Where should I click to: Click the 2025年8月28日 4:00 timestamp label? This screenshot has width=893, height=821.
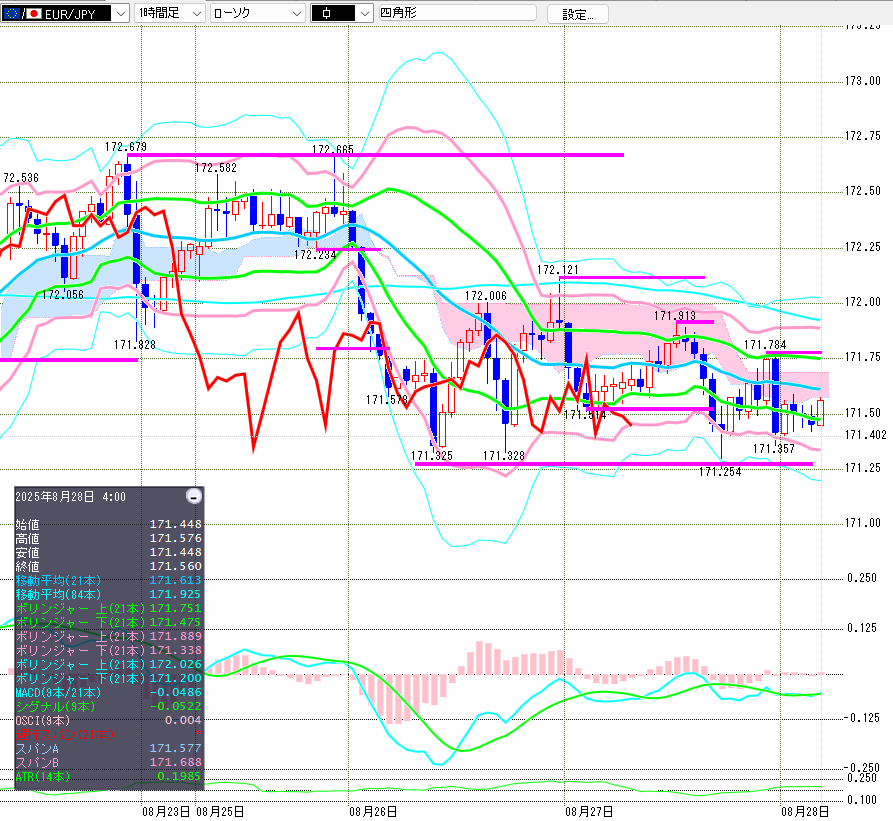click(x=71, y=497)
